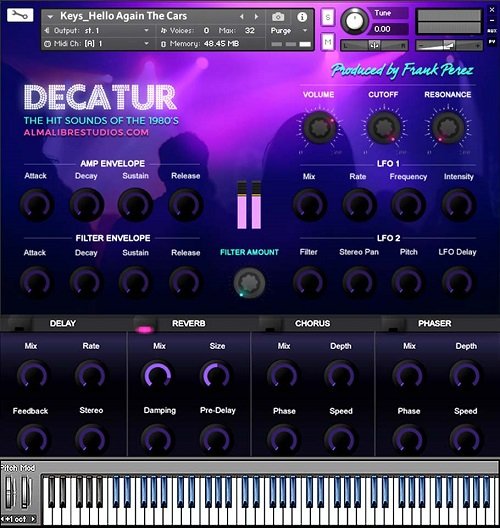Toggle the Reverb effect power switch
The image size is (500, 528).
[x=145, y=327]
